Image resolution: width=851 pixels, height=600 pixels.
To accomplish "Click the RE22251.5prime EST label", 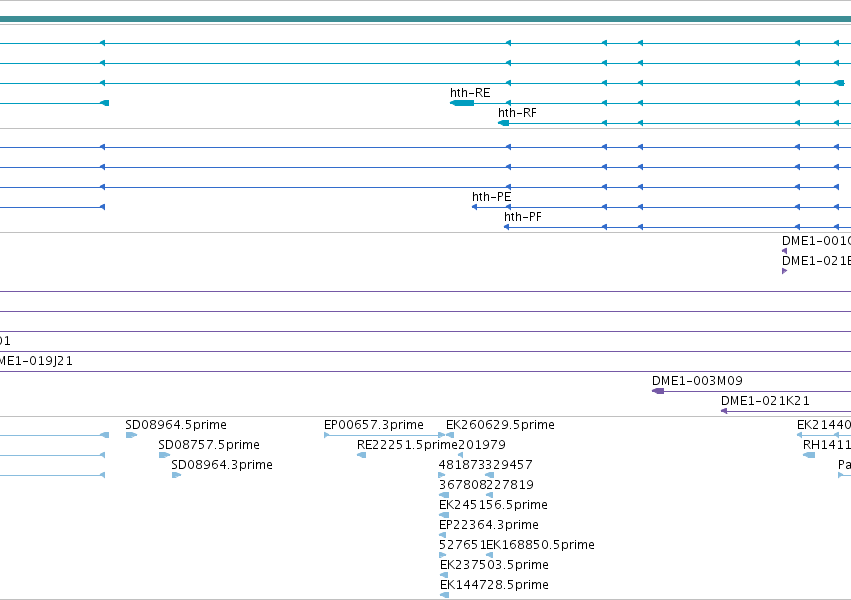I will (407, 445).
